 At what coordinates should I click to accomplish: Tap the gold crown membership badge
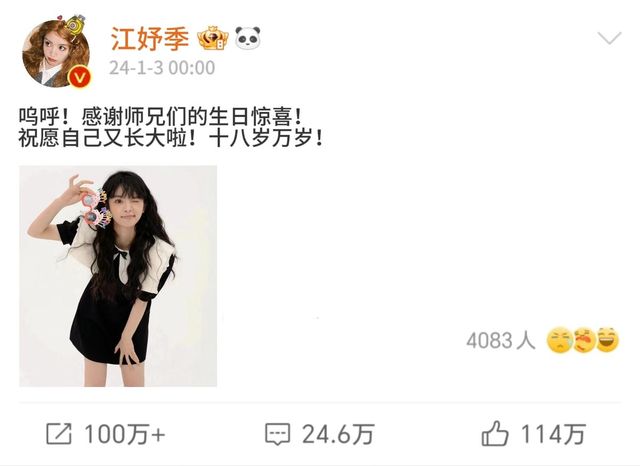[x=213, y=38]
